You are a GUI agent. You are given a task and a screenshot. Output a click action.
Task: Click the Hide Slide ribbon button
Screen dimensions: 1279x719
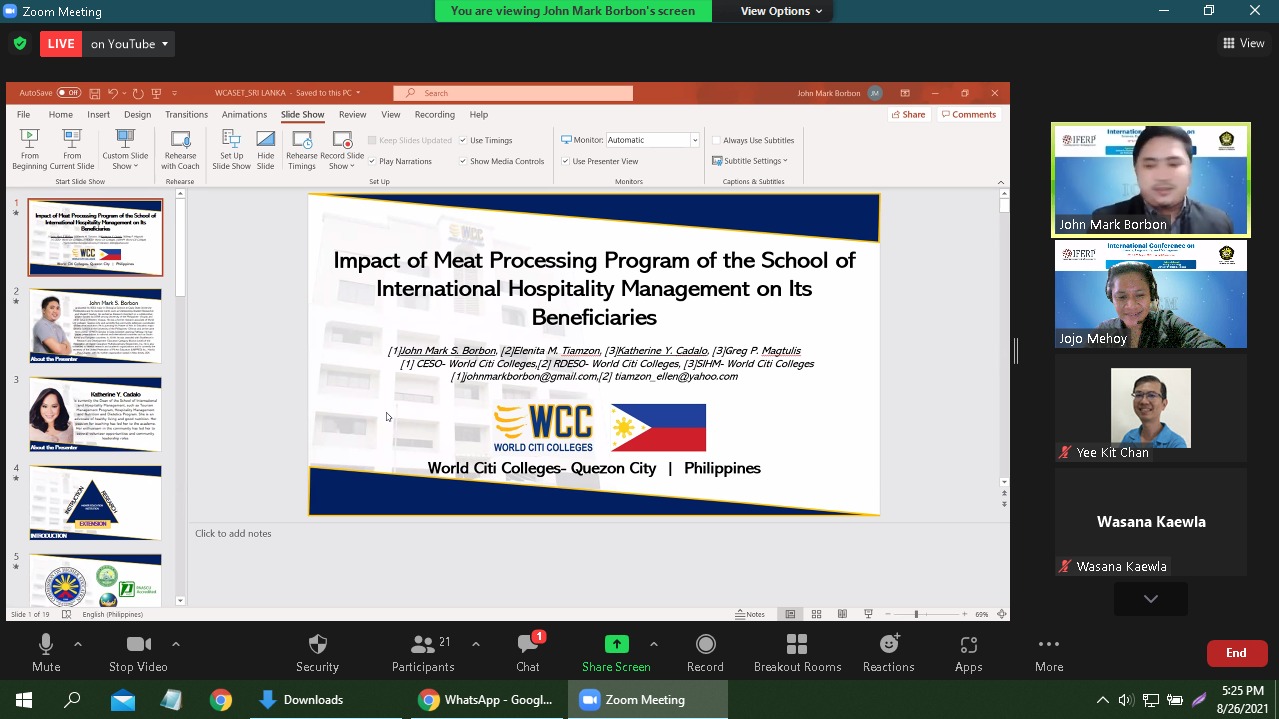click(x=265, y=149)
